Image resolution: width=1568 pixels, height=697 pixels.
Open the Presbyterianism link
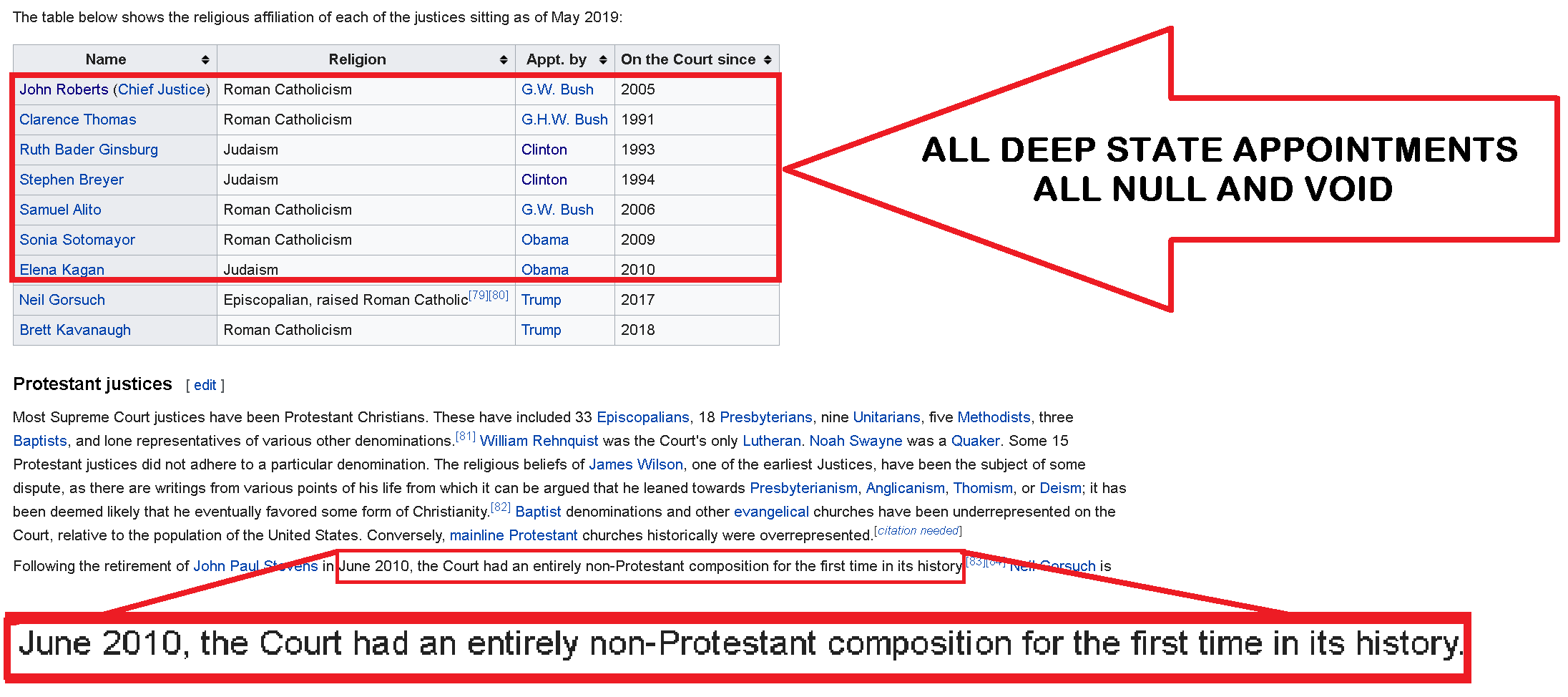(803, 488)
